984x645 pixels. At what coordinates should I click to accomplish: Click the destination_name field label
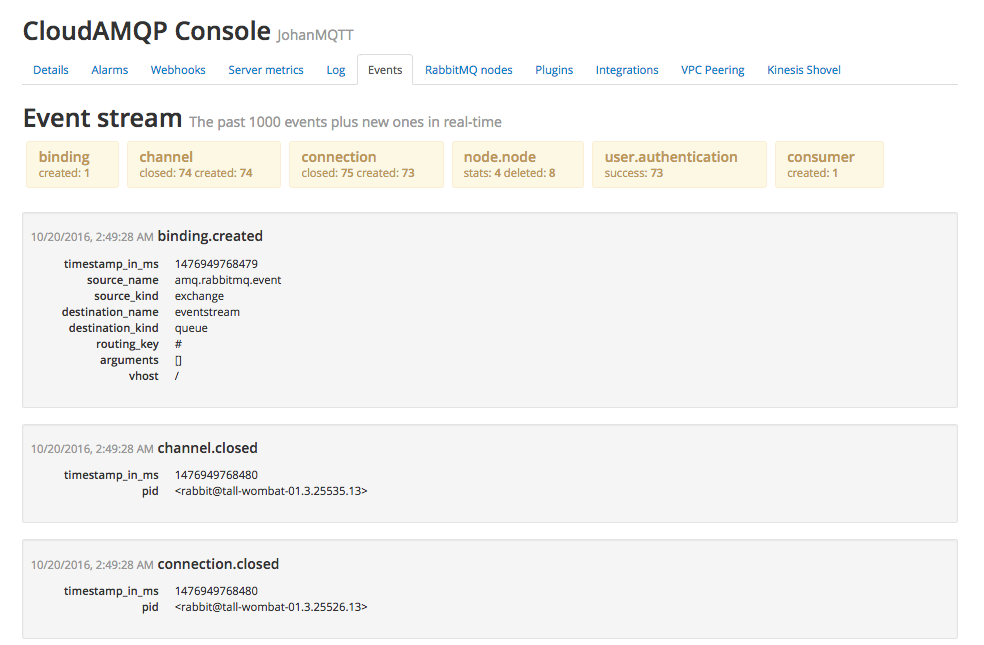pos(110,312)
